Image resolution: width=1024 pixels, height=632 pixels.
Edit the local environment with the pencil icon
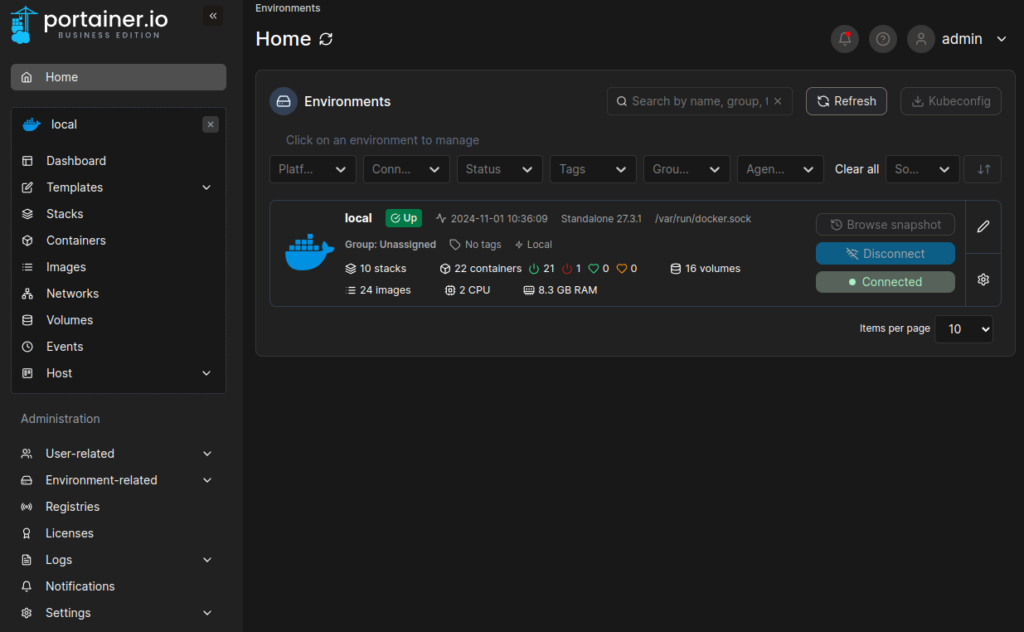pyautogui.click(x=983, y=227)
